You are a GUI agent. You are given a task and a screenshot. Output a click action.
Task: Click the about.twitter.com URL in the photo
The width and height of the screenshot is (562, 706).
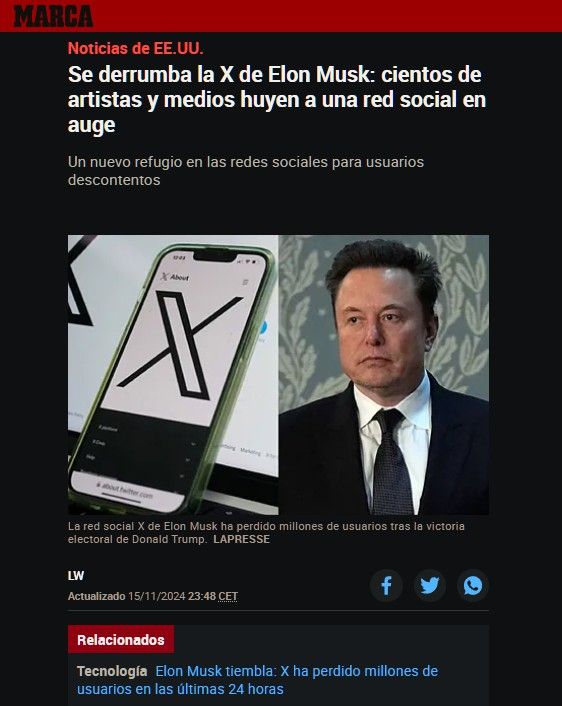pos(126,491)
